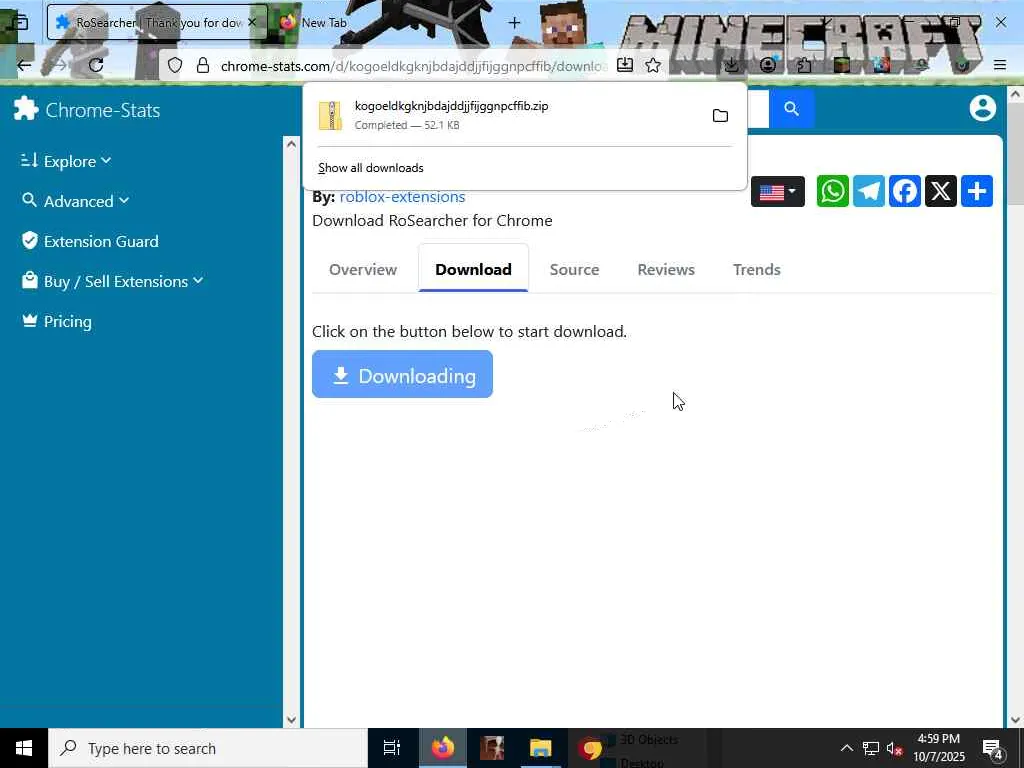Click the Windows taskbar search box
This screenshot has height=768, width=1024.
click(x=208, y=748)
